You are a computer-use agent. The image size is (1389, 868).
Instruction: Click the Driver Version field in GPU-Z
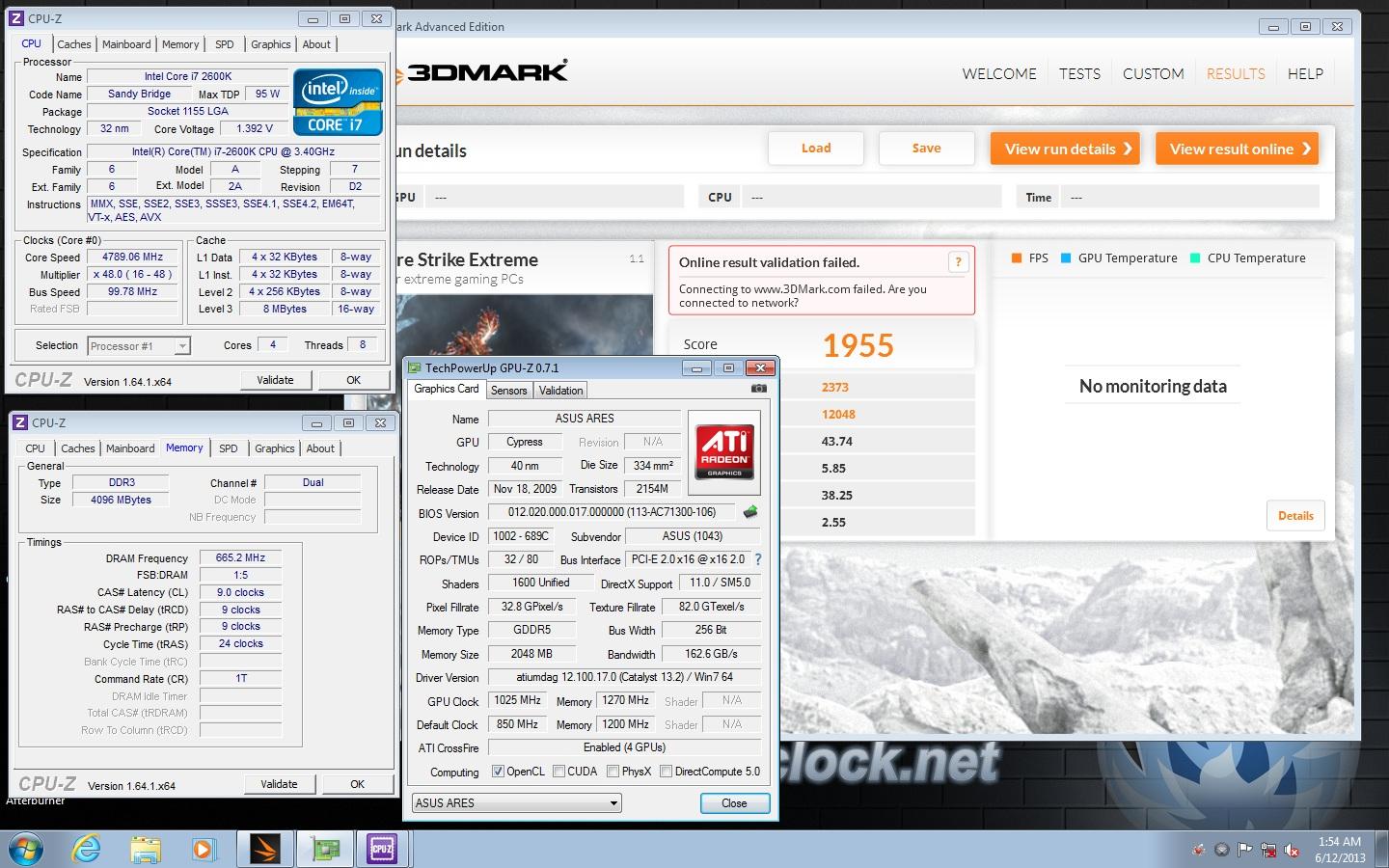[x=624, y=677]
